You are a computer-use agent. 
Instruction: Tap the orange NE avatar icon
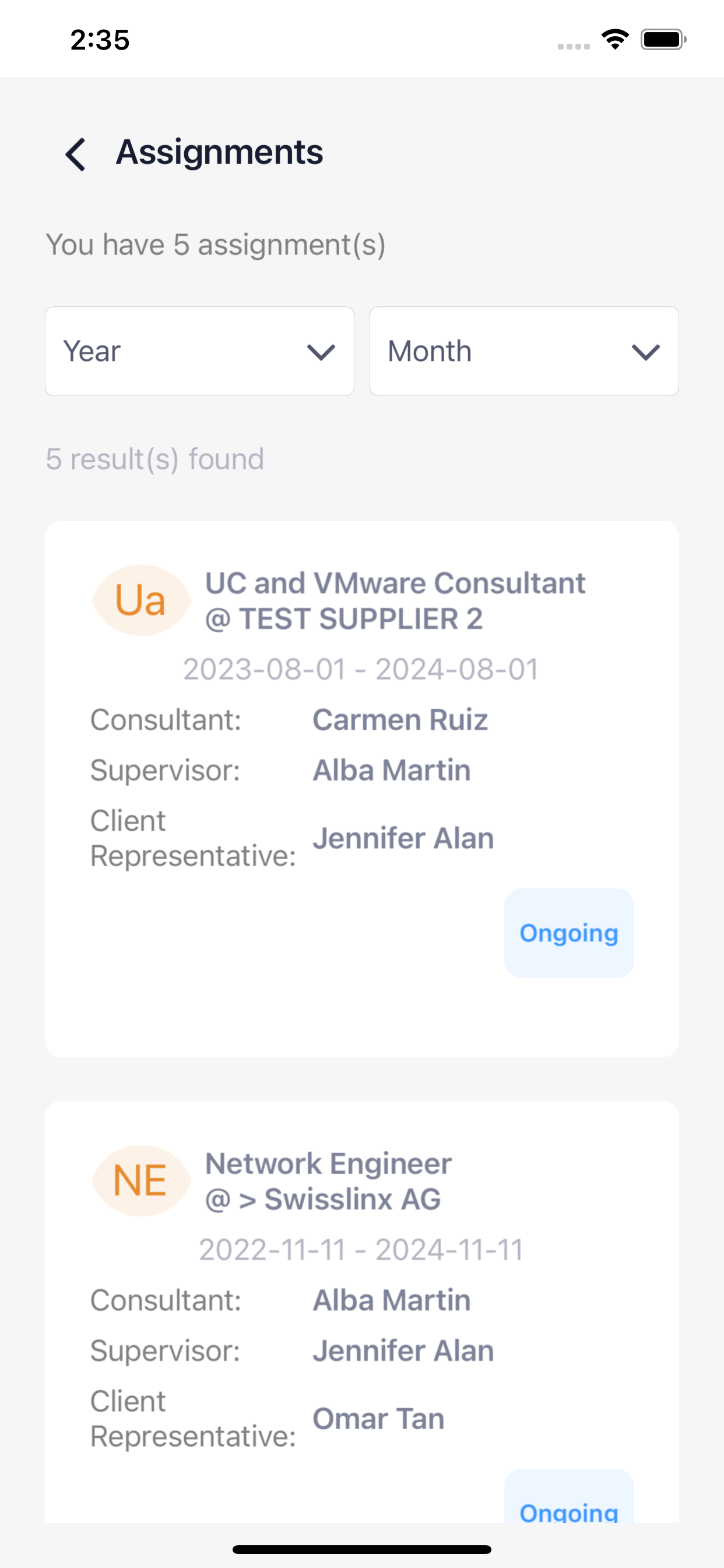[141, 1180]
